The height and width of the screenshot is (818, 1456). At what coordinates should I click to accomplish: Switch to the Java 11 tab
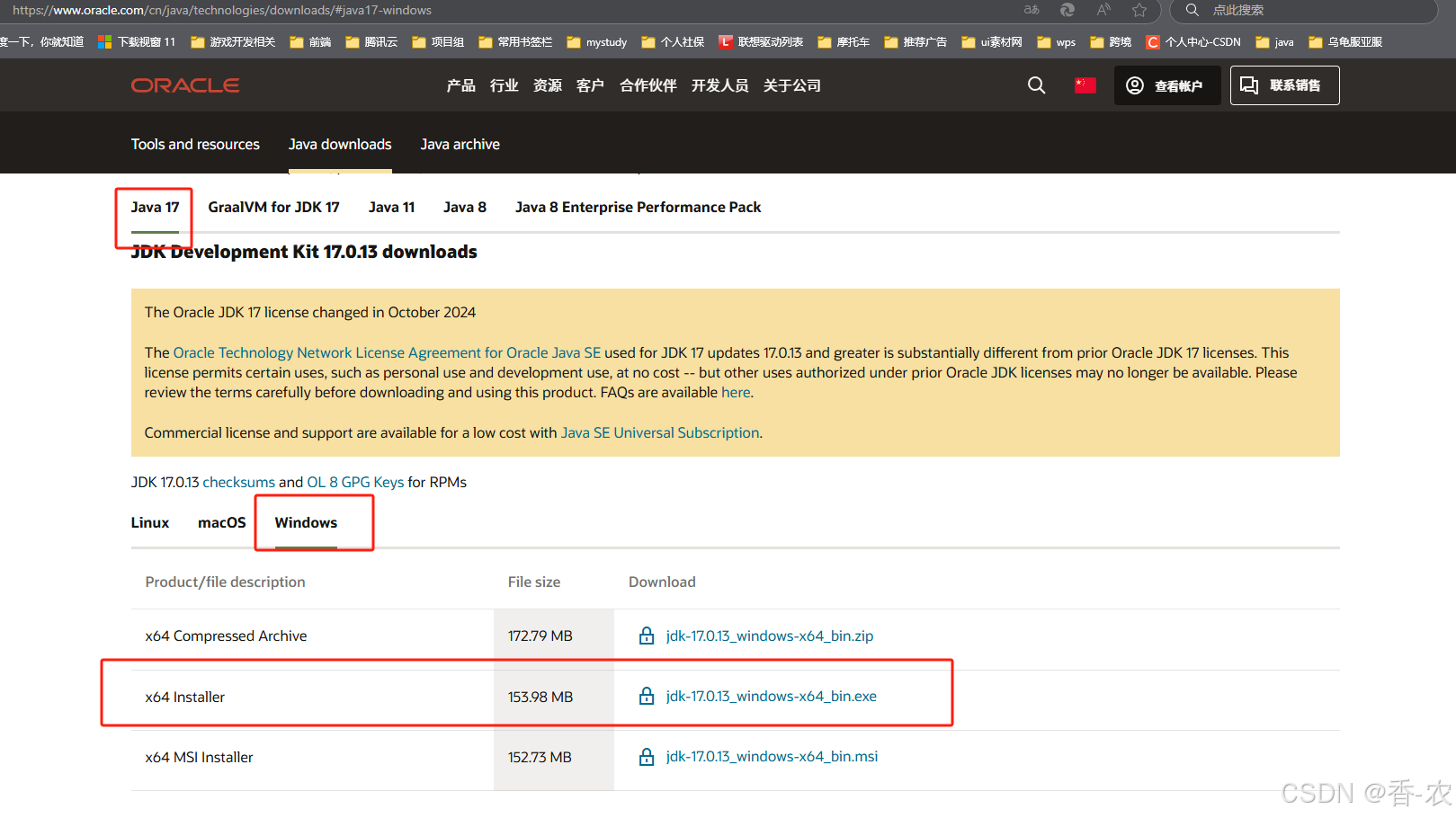click(x=391, y=207)
